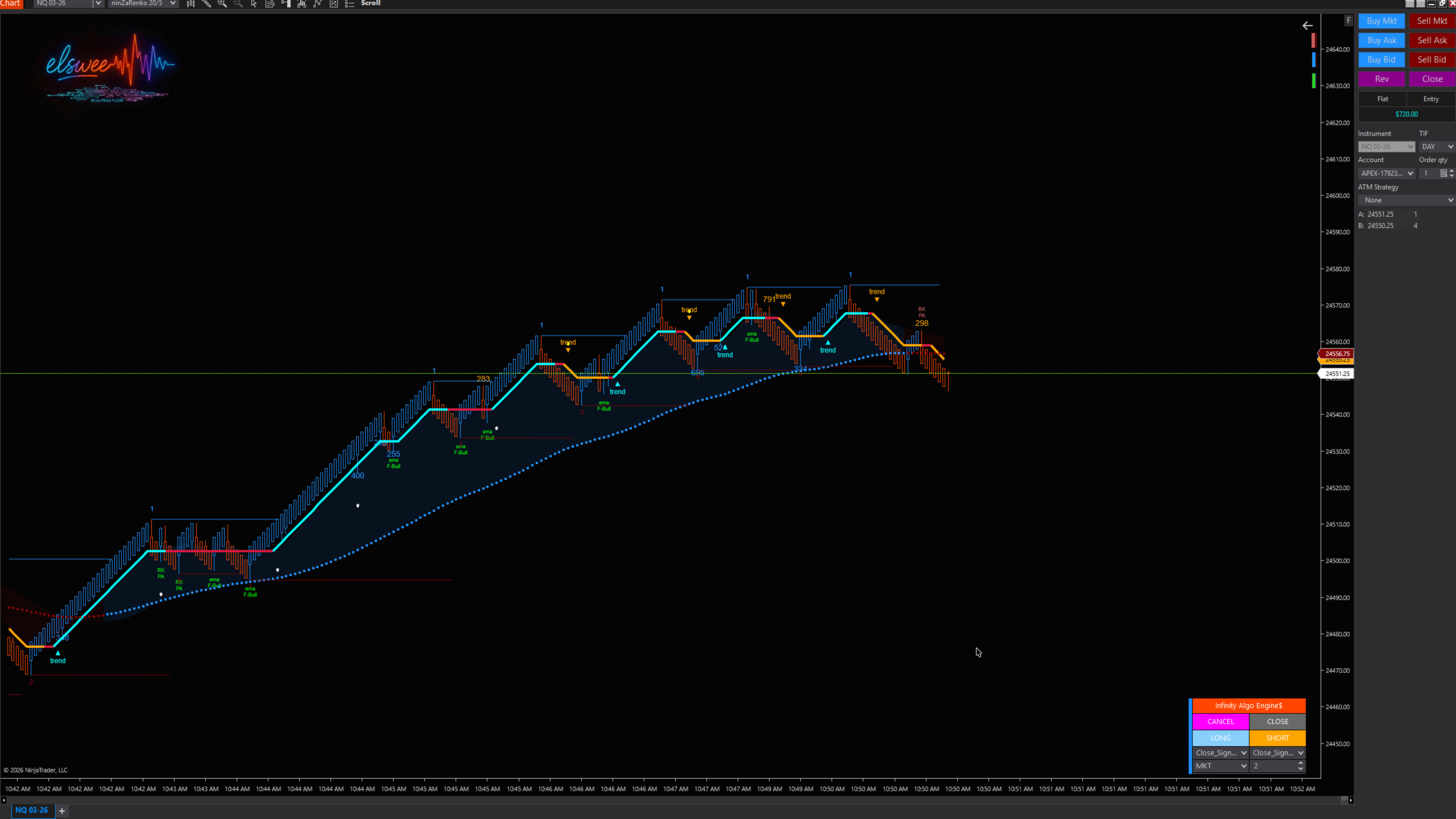This screenshot has width=1456, height=819.
Task: Select the pencil drawing tools icon
Action: (x=206, y=3)
